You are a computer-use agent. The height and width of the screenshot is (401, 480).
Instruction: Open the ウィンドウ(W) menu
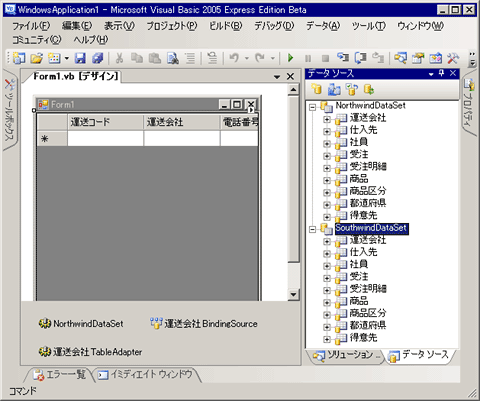coord(420,26)
